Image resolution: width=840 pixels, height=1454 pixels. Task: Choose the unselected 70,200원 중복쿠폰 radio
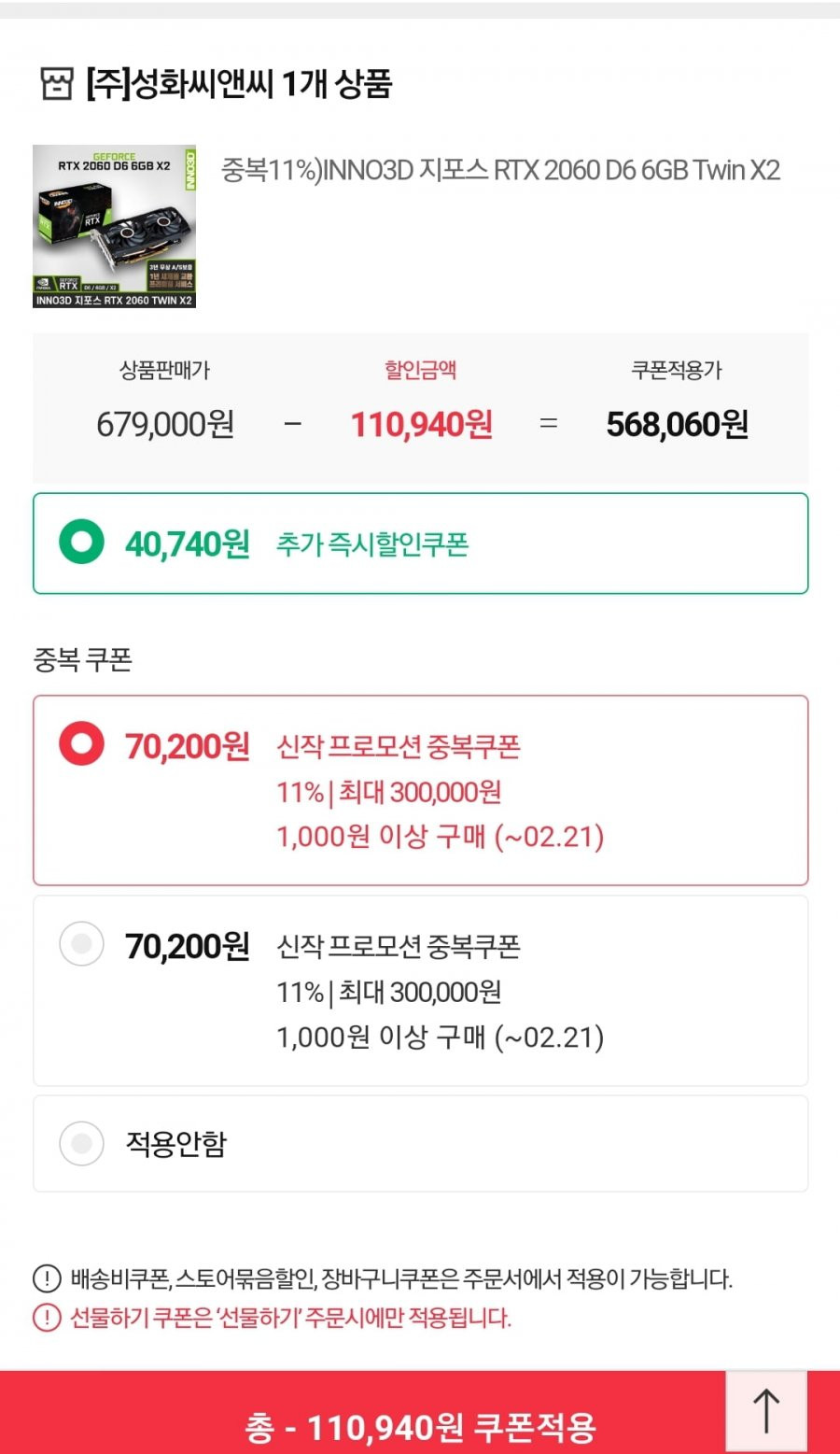point(81,943)
